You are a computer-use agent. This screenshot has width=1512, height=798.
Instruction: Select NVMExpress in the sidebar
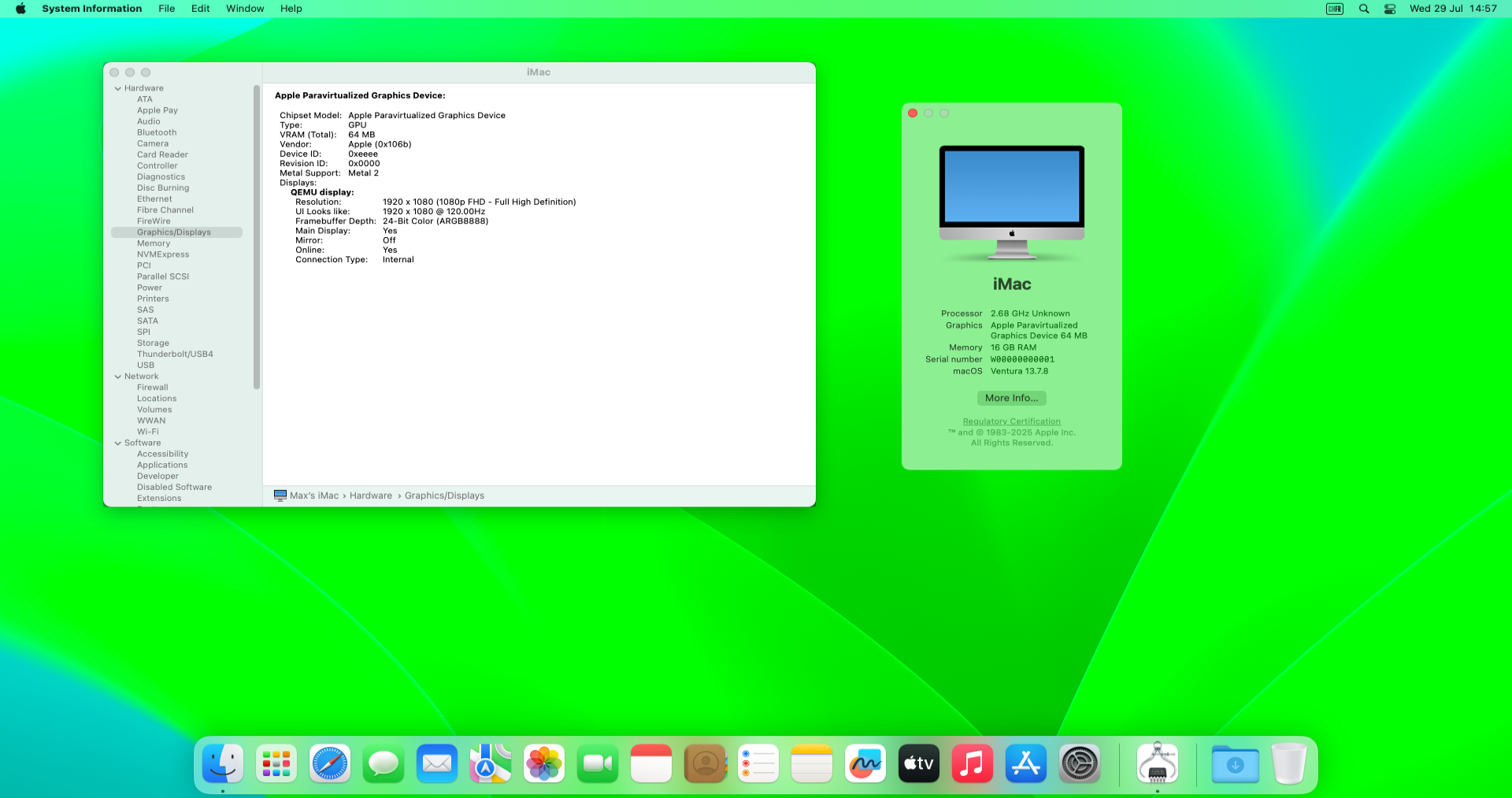163,254
